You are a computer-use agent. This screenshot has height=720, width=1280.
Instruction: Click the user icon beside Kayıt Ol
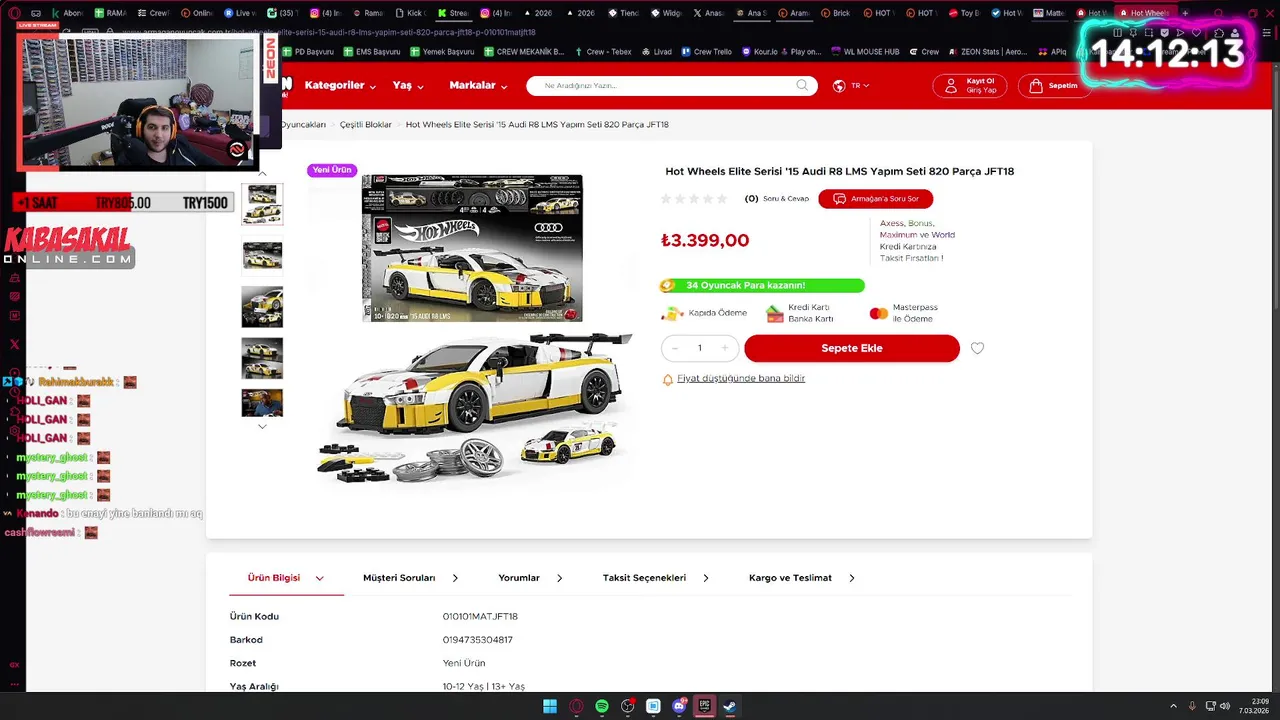(x=949, y=86)
